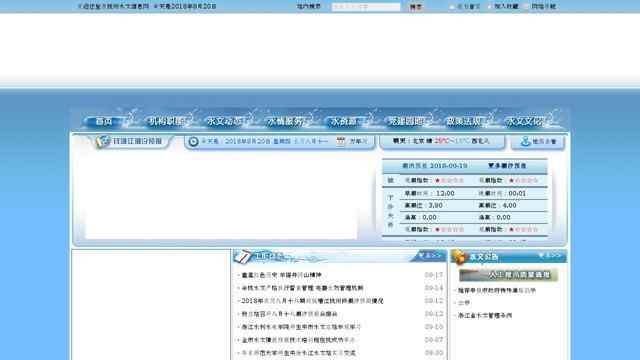Open the 政策法规 navigation tab
640x360 pixels.
click(x=464, y=121)
